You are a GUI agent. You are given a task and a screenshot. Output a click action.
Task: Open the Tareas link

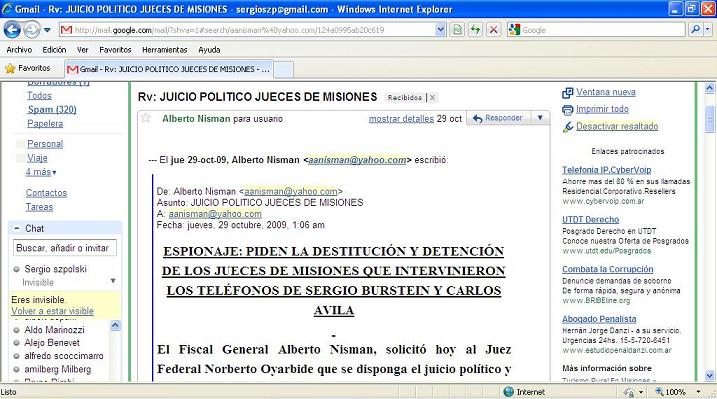pos(39,207)
